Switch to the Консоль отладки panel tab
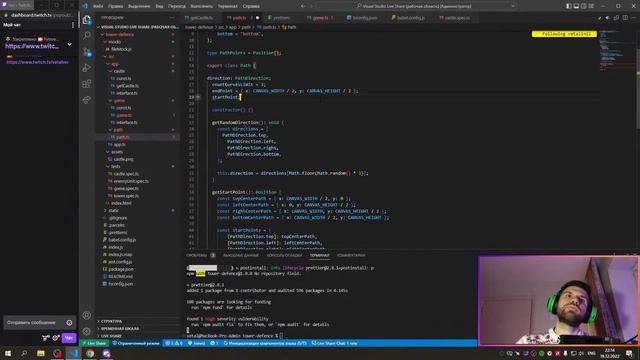 [284, 256]
